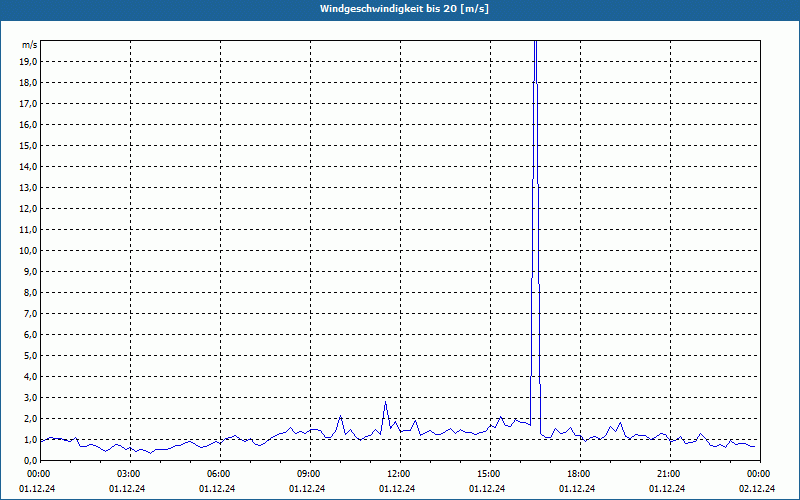Select the "18,0" y-axis label
800x500 pixels.
pyautogui.click(x=28, y=83)
